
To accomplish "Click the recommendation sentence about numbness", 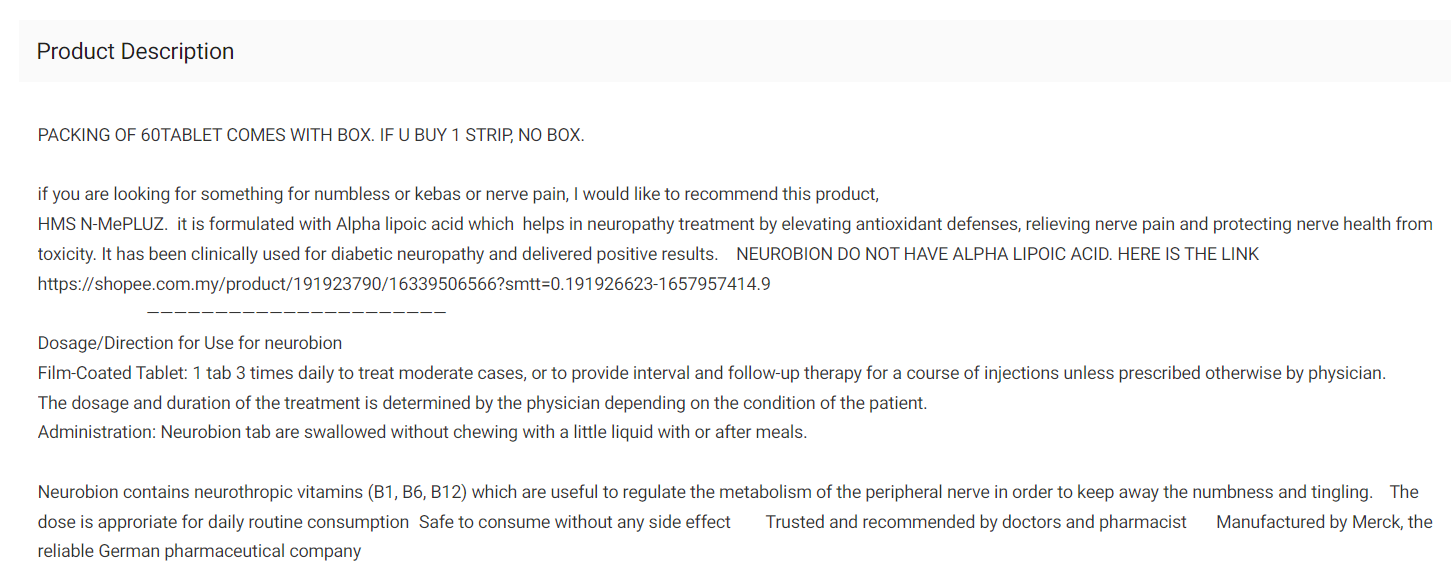I will pyautogui.click(x=458, y=194).
